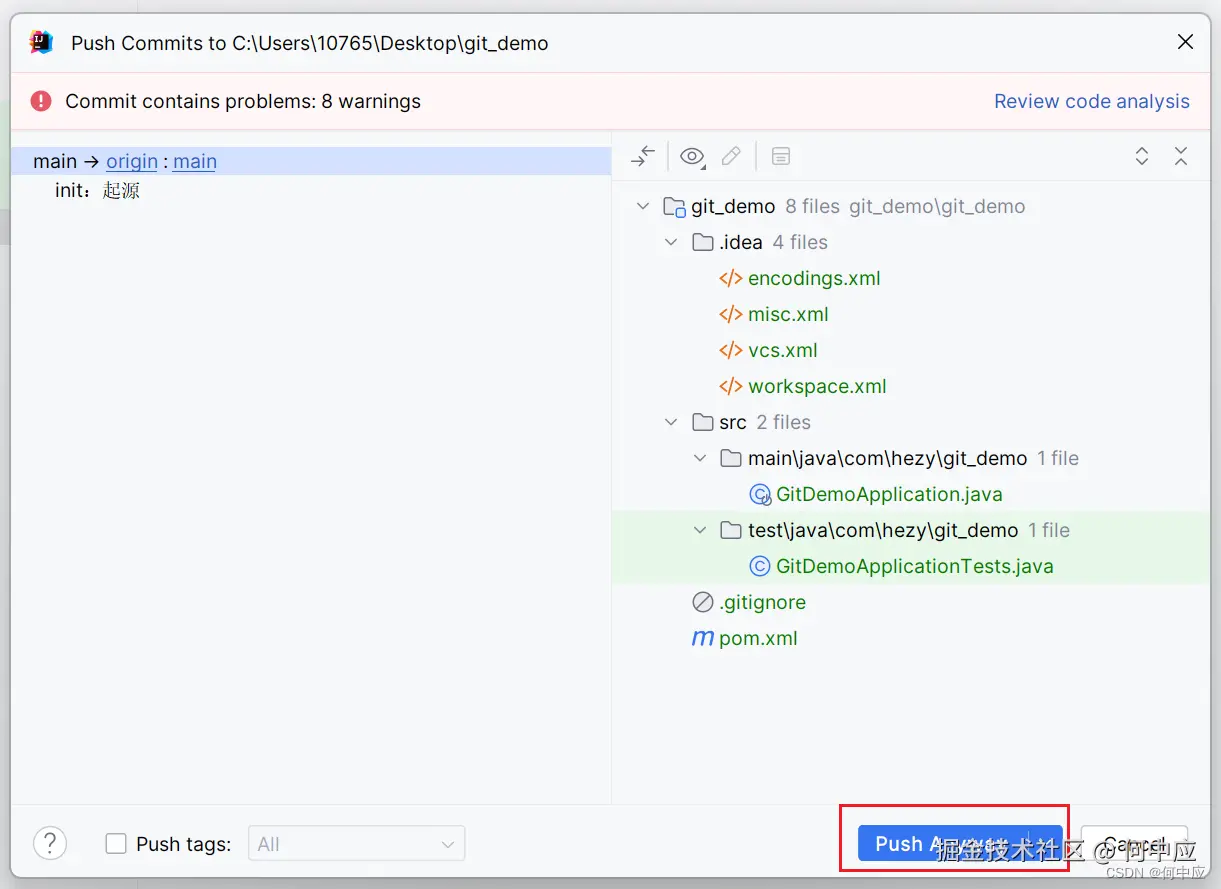Collapse the test\java\com\hezy\git_demo folder
Screen dimensions: 1221x889
pos(700,530)
